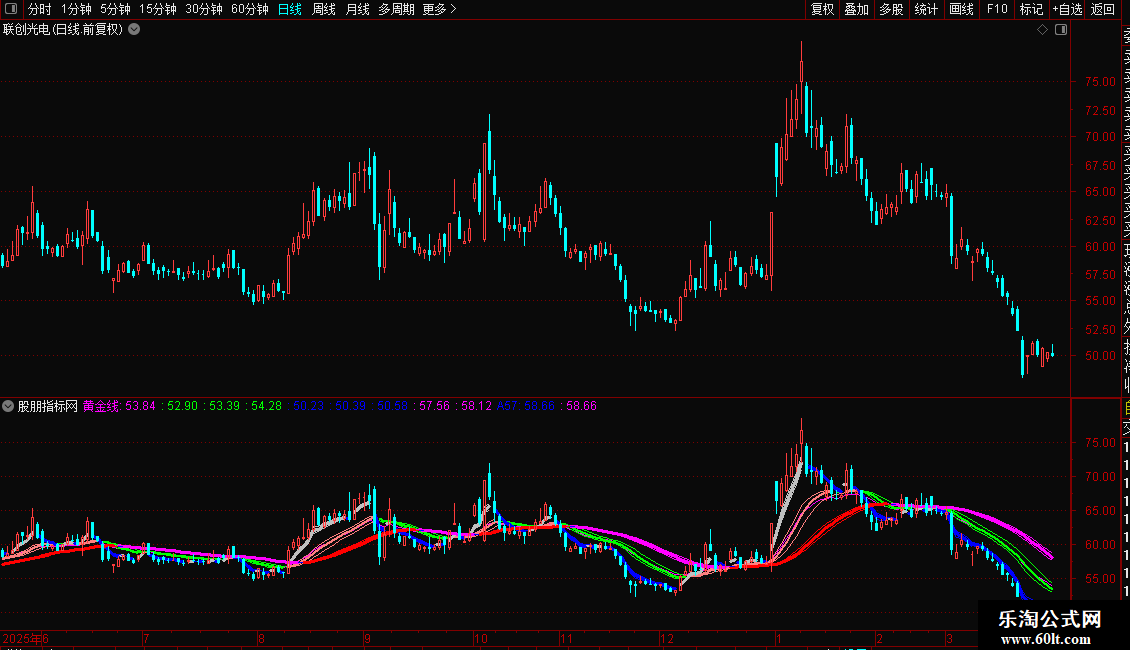Viewport: 1130px width, 650px height.
Task: Switch to 周线 weekly chart
Action: 324,9
